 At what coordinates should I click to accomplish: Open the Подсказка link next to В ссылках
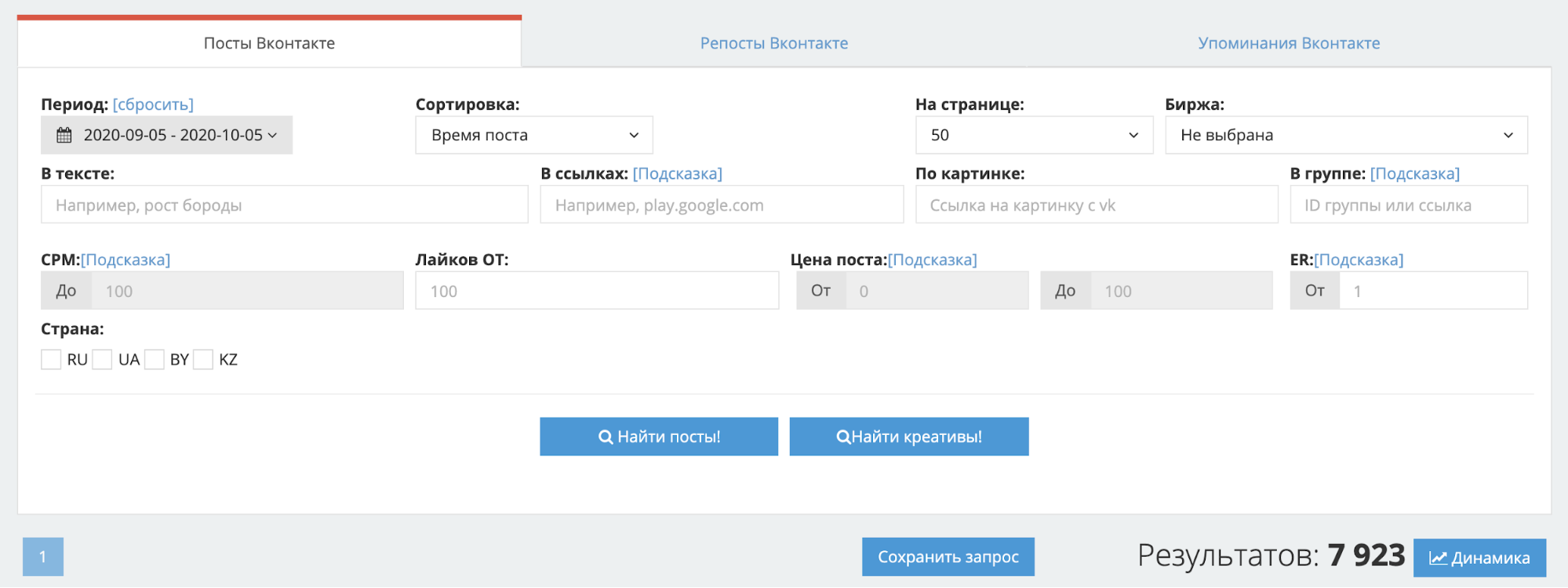click(x=678, y=173)
